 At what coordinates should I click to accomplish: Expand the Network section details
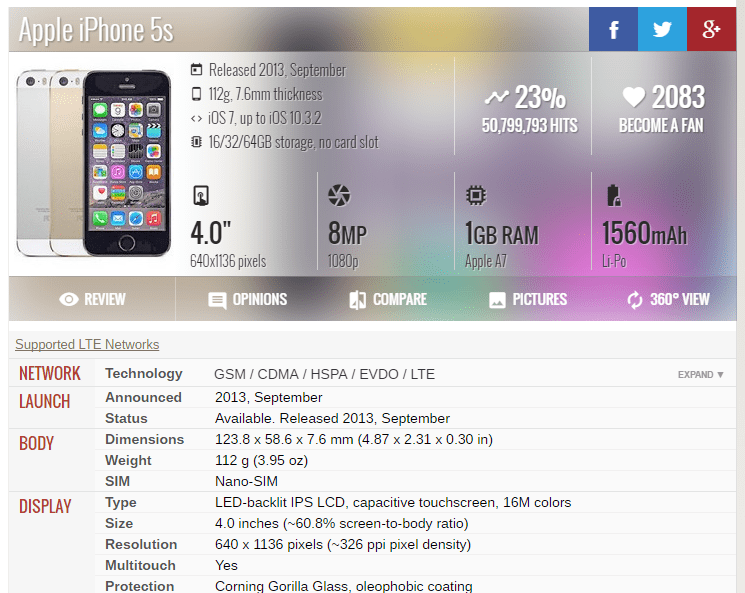click(700, 374)
